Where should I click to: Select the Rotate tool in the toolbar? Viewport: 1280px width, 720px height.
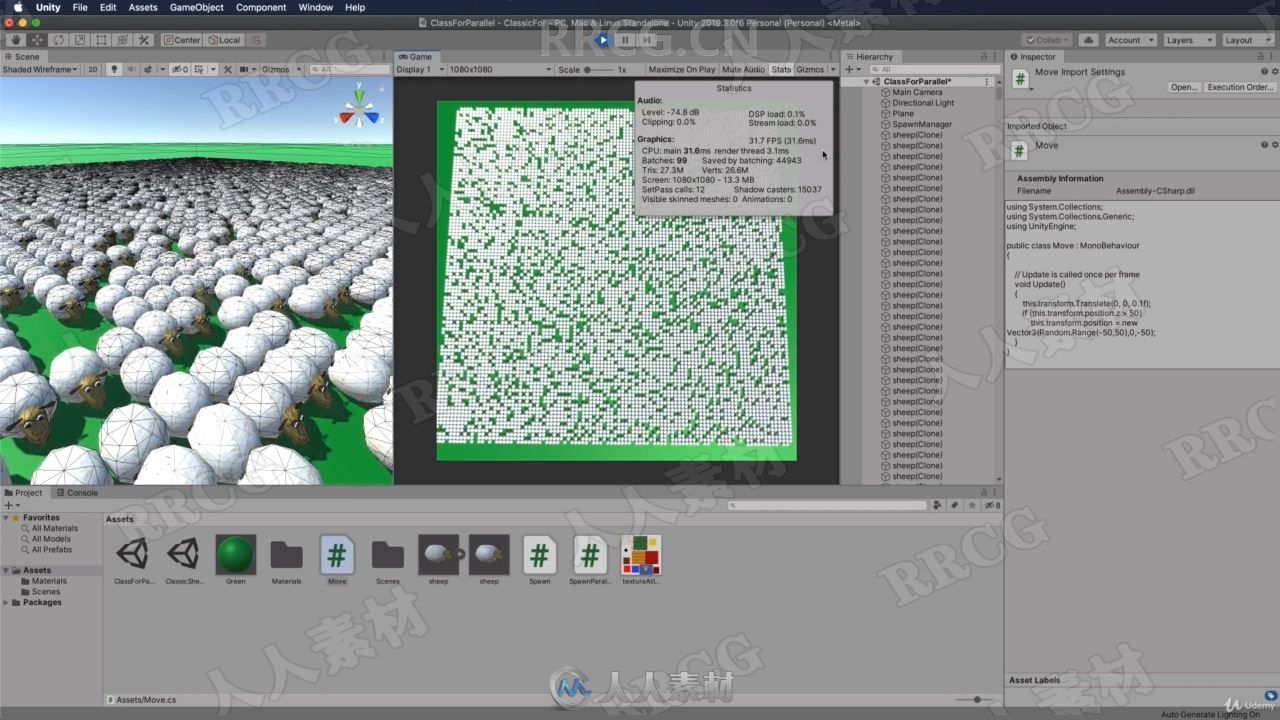(58, 40)
